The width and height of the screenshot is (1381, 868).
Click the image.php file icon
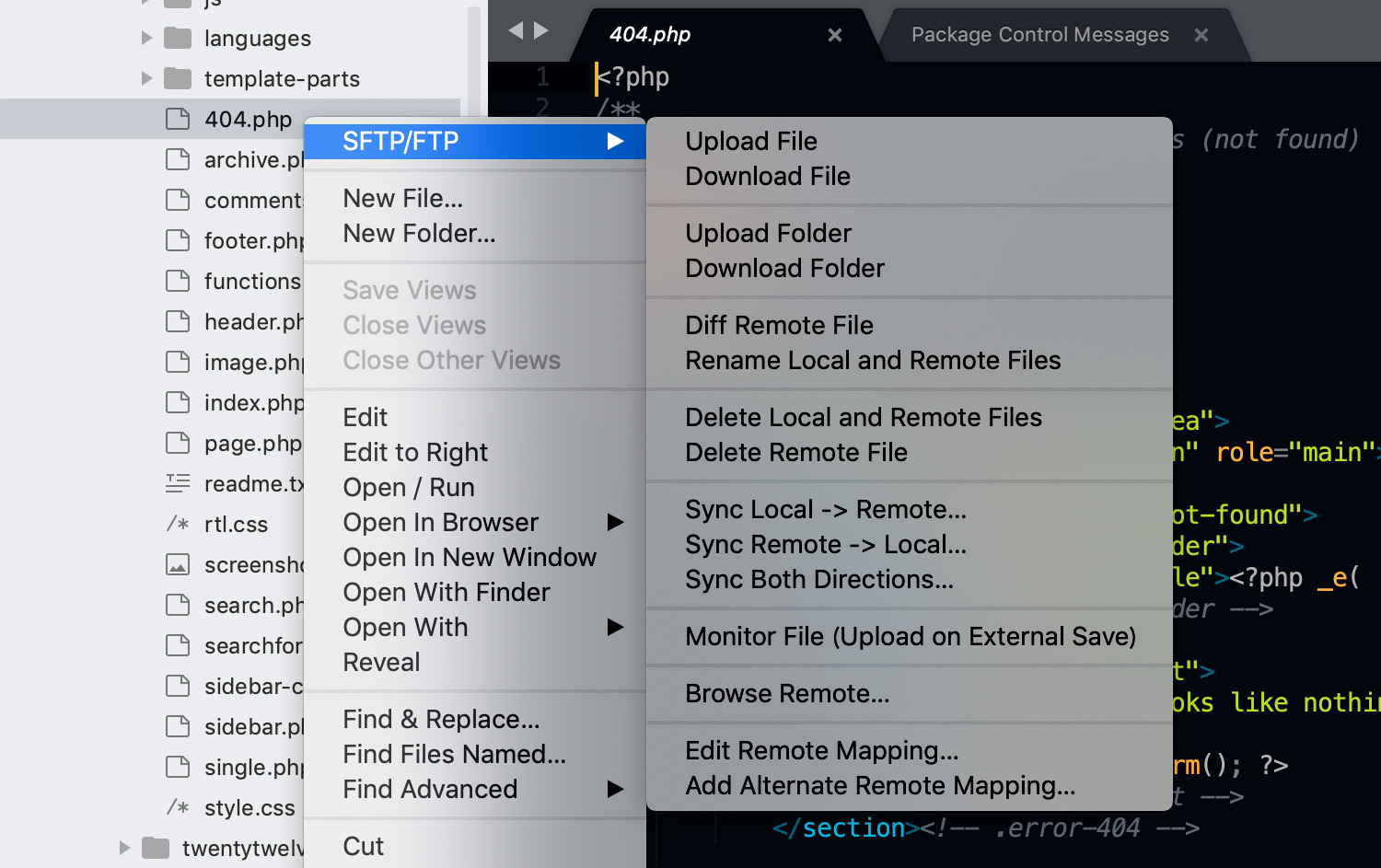[178, 362]
